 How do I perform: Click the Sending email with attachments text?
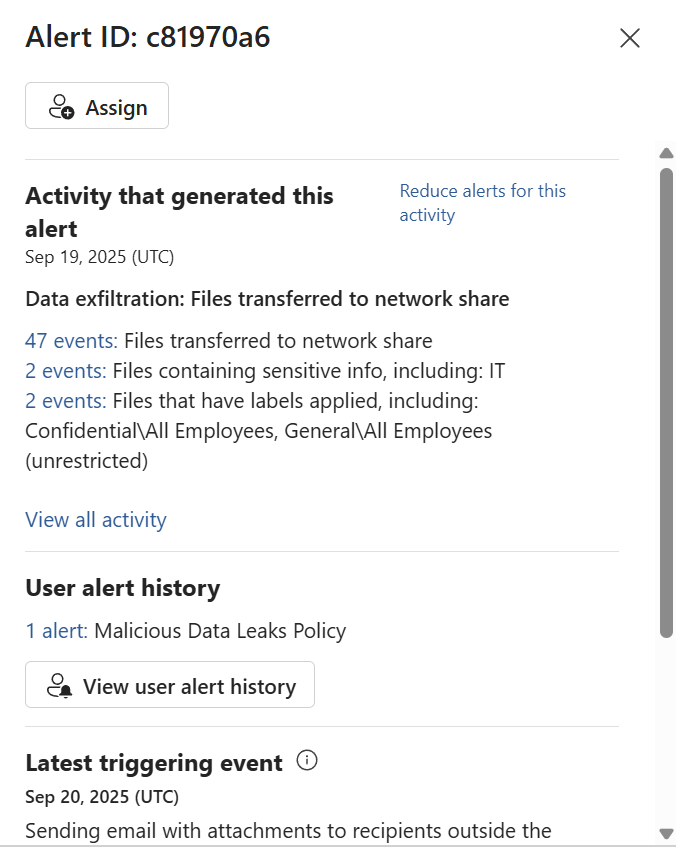[x=288, y=831]
